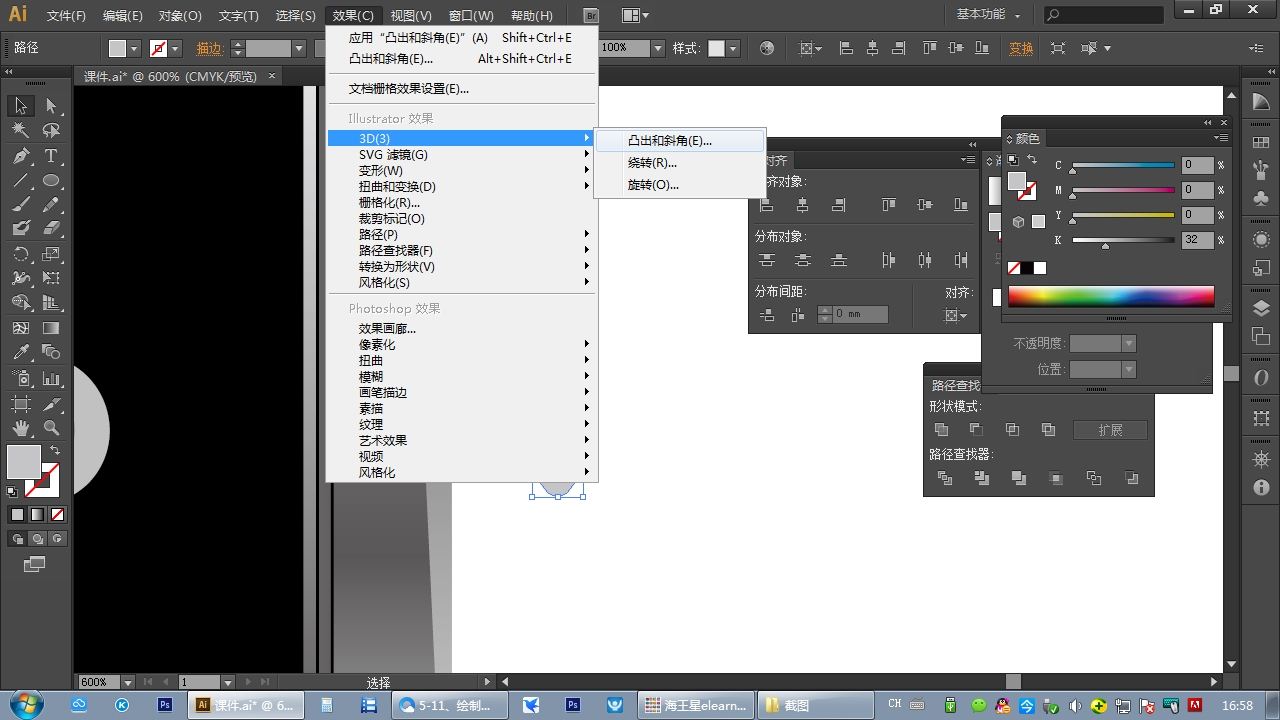Select the Scale tool
1280x720 pixels.
point(51,254)
